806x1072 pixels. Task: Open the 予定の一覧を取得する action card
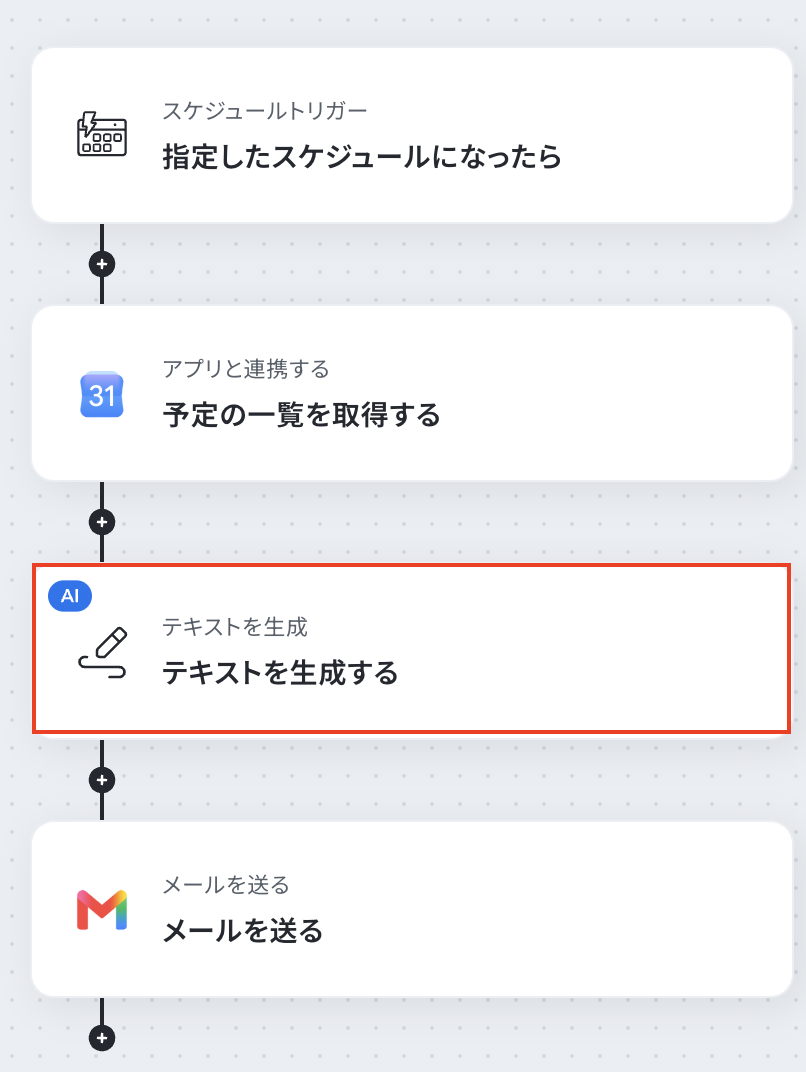click(412, 393)
